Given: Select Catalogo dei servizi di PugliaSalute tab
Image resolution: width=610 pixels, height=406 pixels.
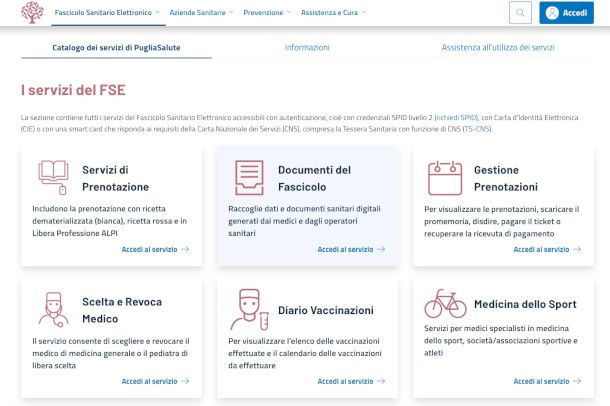Looking at the screenshot, I should click(x=116, y=47).
